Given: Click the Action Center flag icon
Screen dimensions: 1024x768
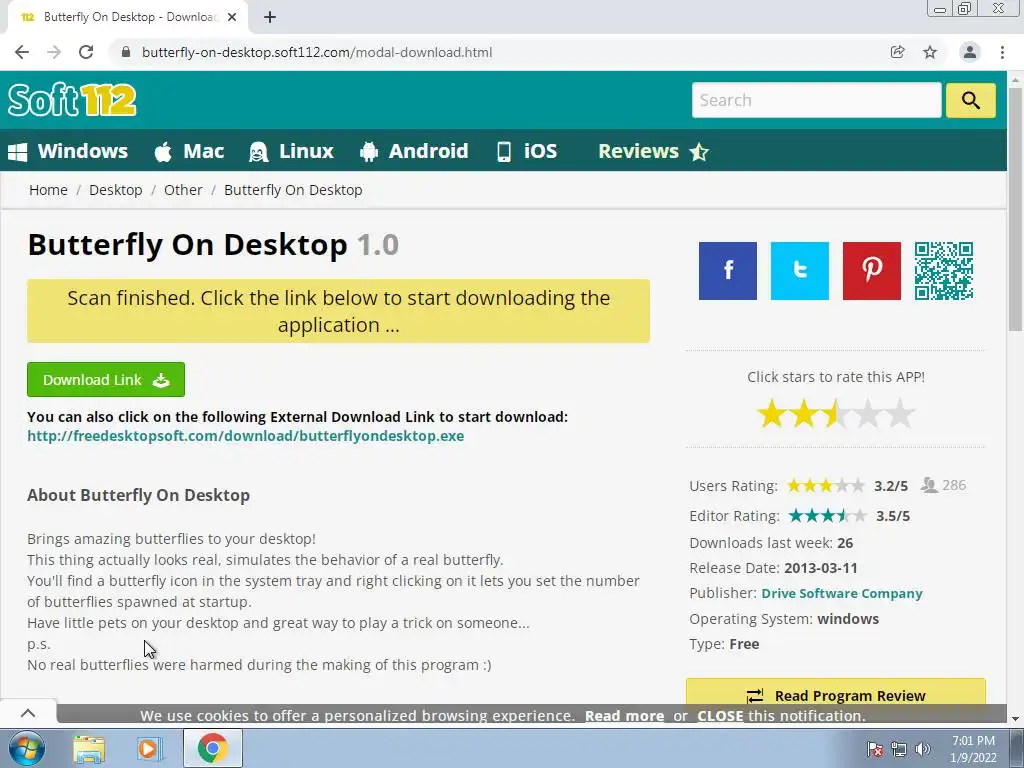Looking at the screenshot, I should click(x=875, y=749).
